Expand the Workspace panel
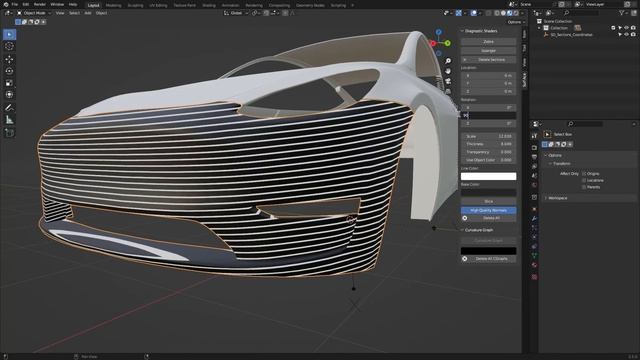 point(546,198)
